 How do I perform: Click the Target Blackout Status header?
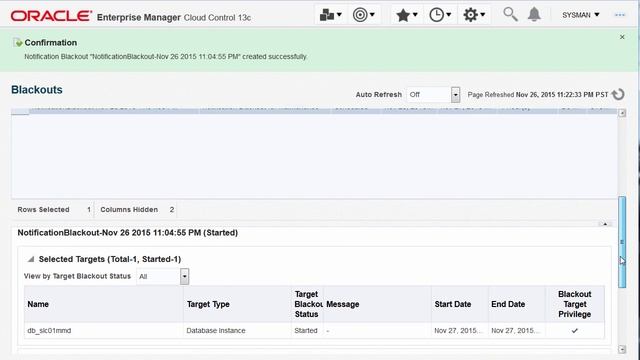click(x=307, y=304)
